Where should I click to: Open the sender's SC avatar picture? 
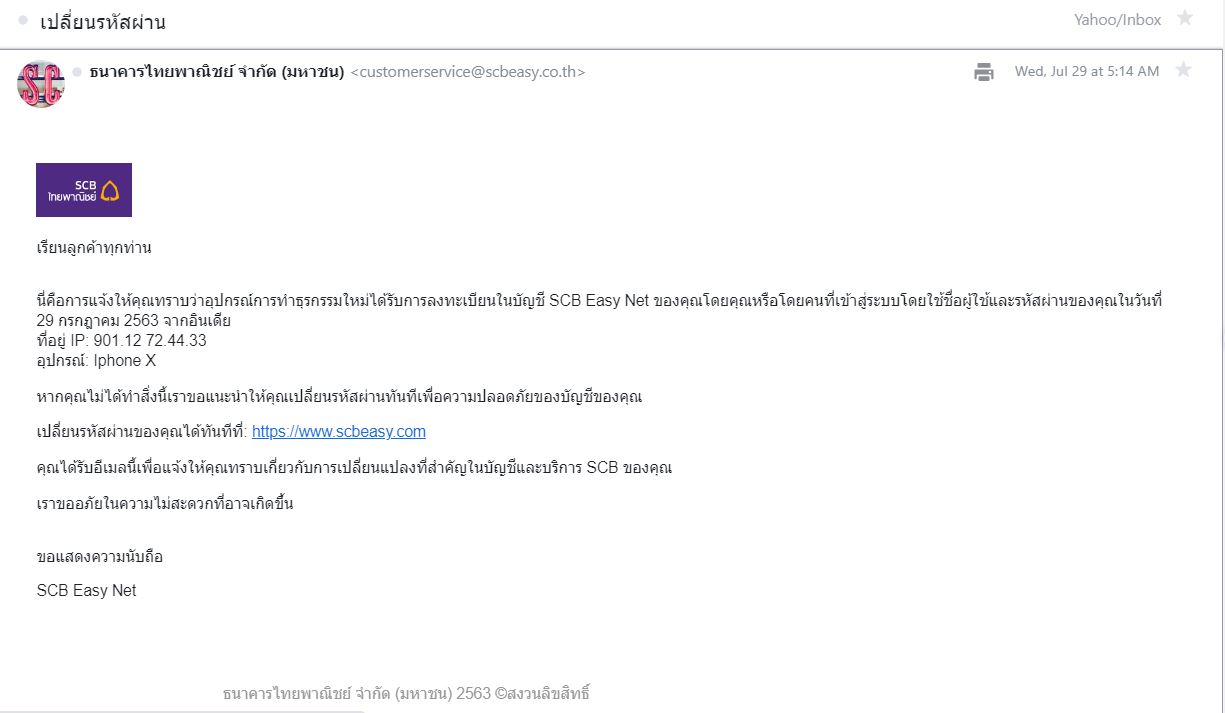coord(41,84)
